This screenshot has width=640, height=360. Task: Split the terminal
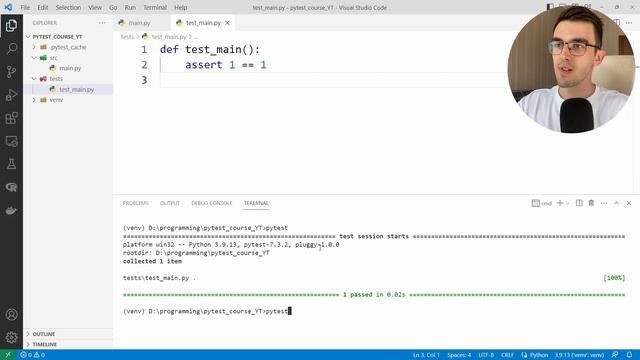pos(579,203)
